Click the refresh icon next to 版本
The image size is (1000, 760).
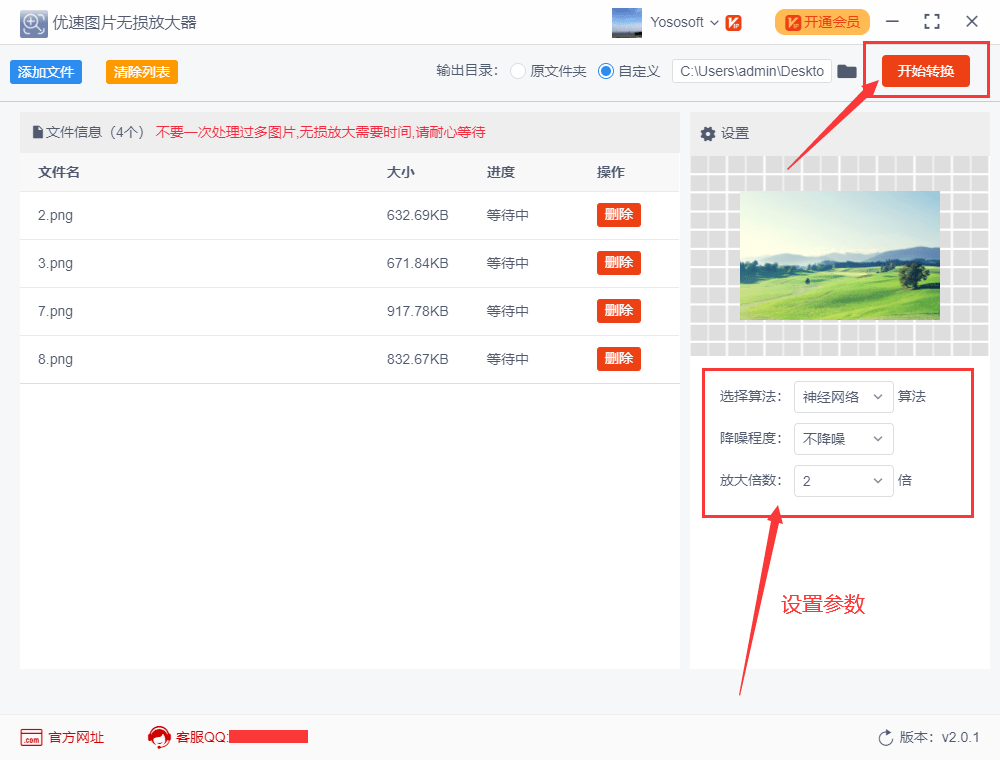click(x=884, y=737)
